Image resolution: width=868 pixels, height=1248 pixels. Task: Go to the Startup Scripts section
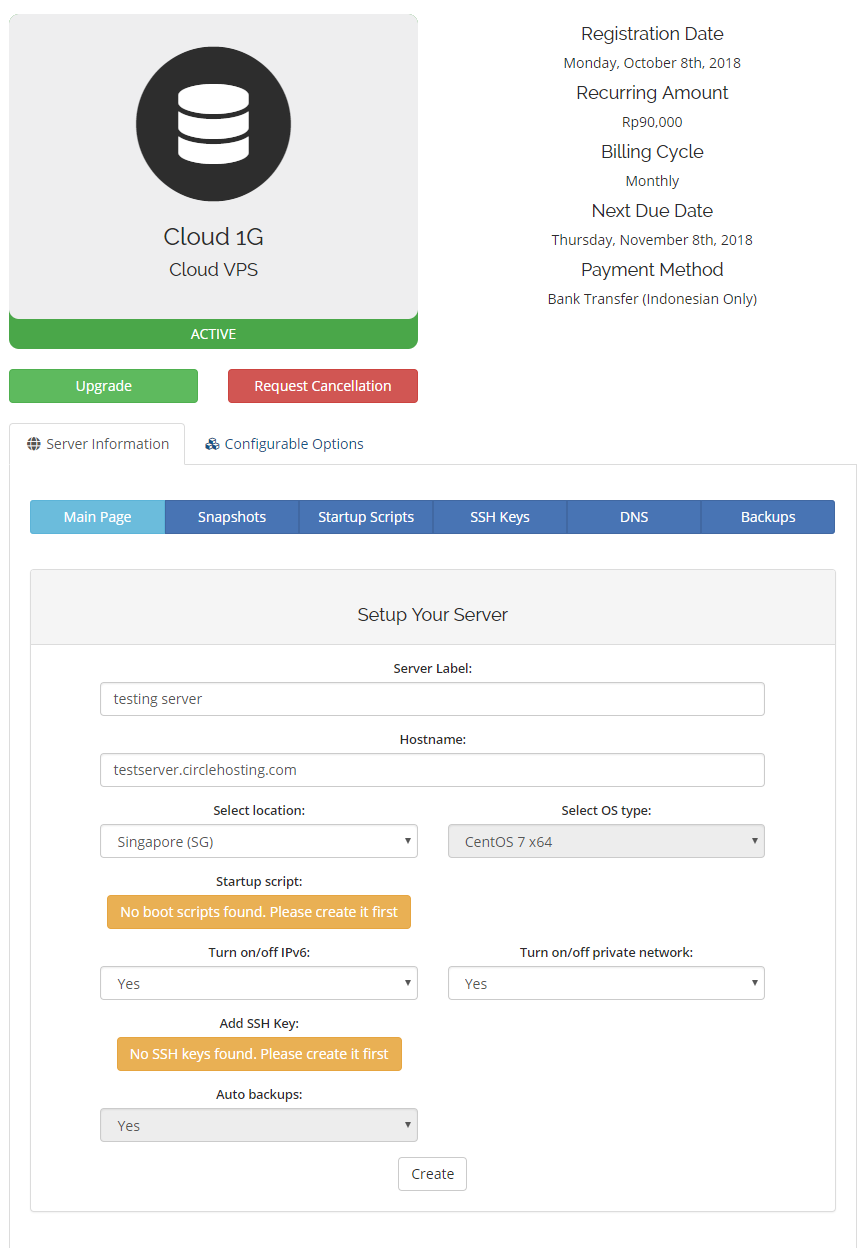(x=366, y=517)
